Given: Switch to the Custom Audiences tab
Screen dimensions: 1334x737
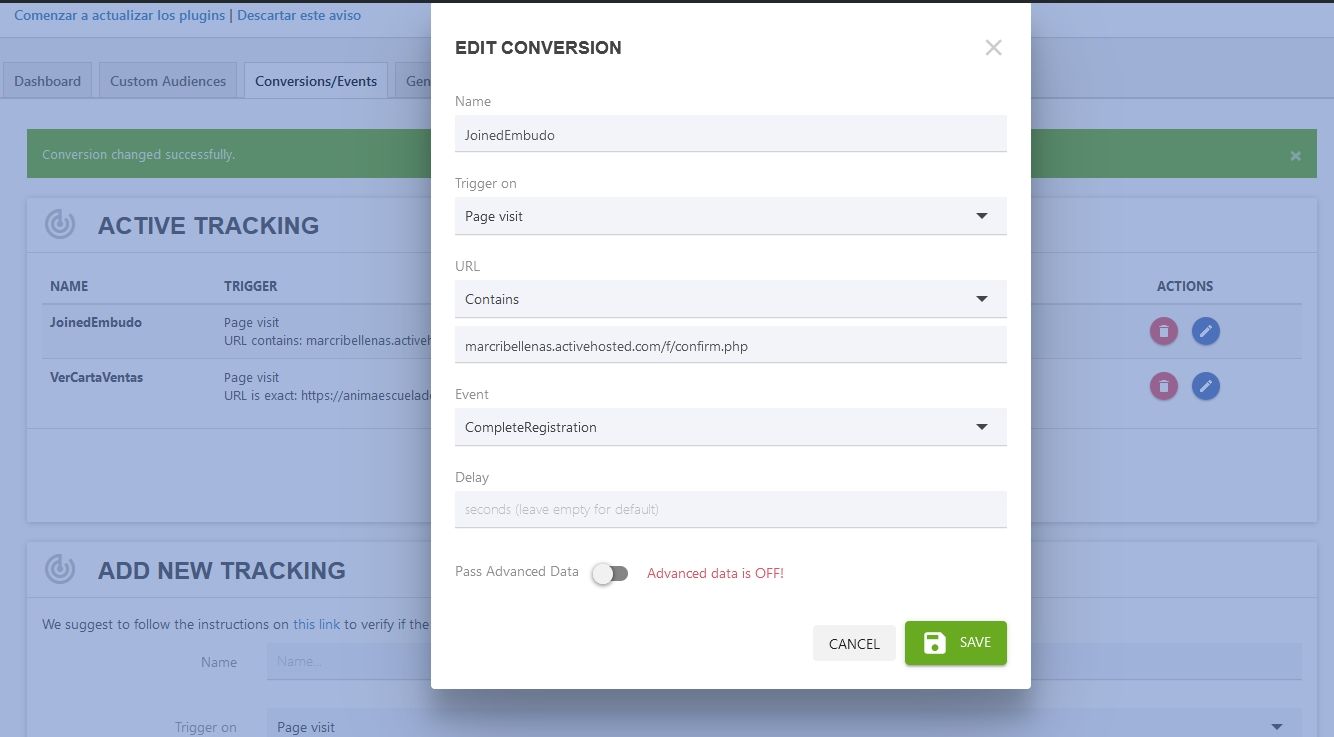Looking at the screenshot, I should pos(168,81).
